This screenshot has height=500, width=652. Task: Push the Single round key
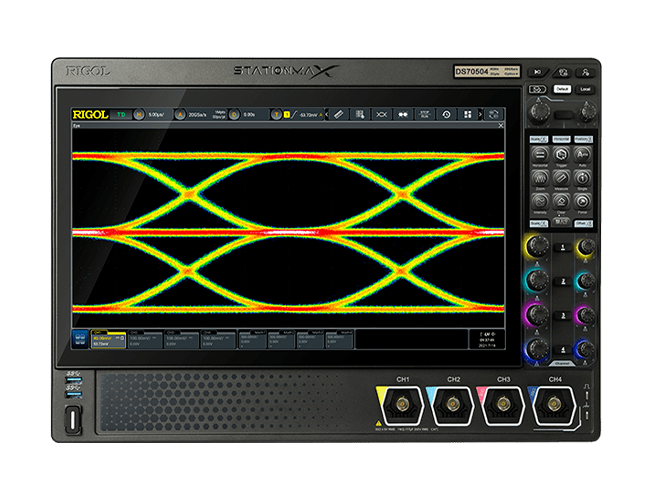pyautogui.click(x=582, y=178)
